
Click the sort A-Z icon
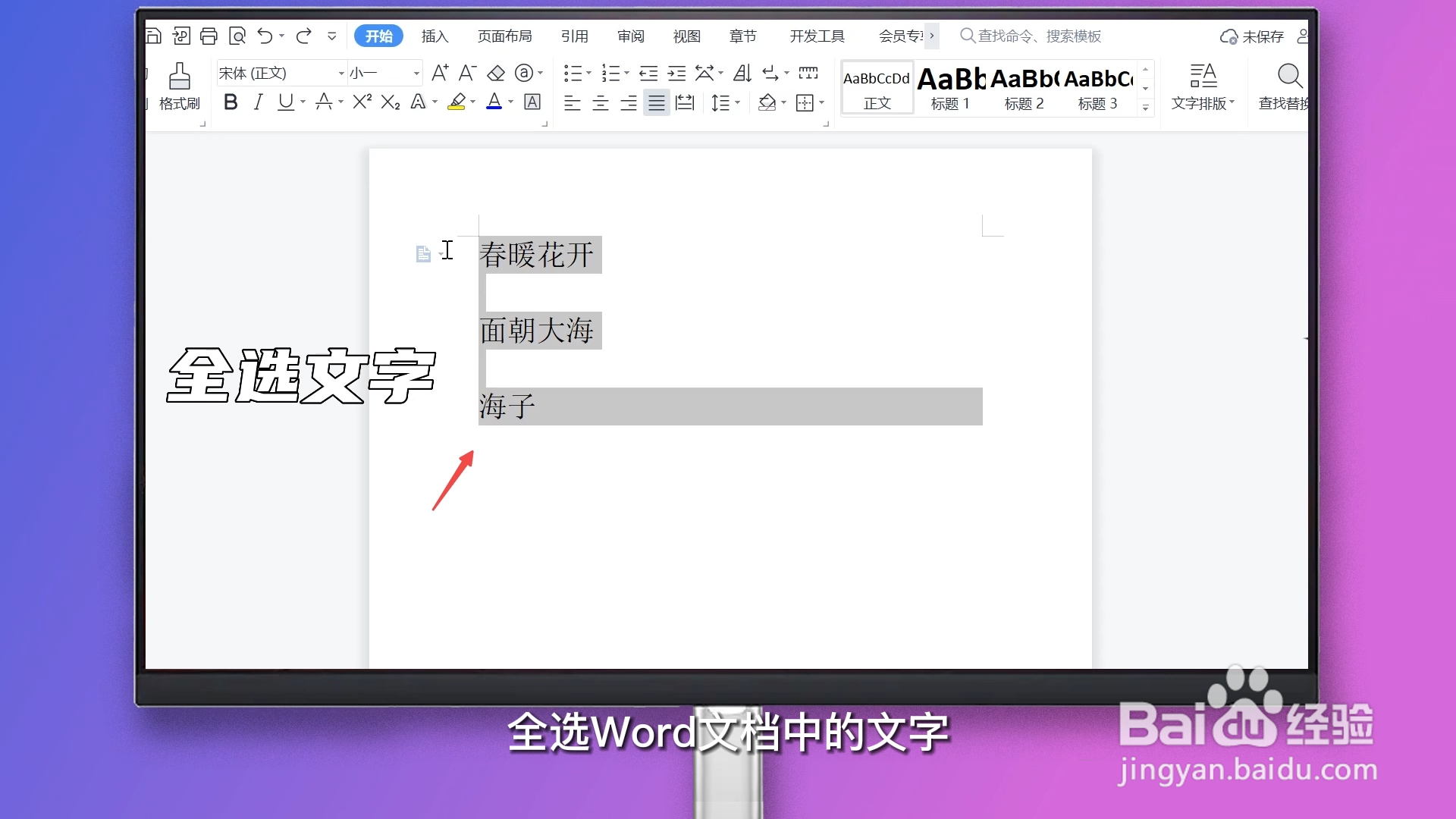tap(742, 73)
